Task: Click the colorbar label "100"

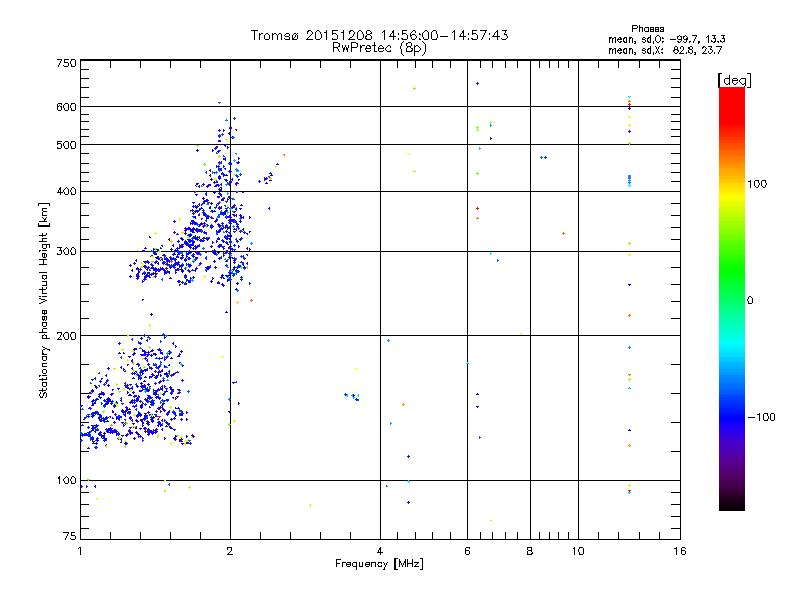Action: (x=757, y=184)
